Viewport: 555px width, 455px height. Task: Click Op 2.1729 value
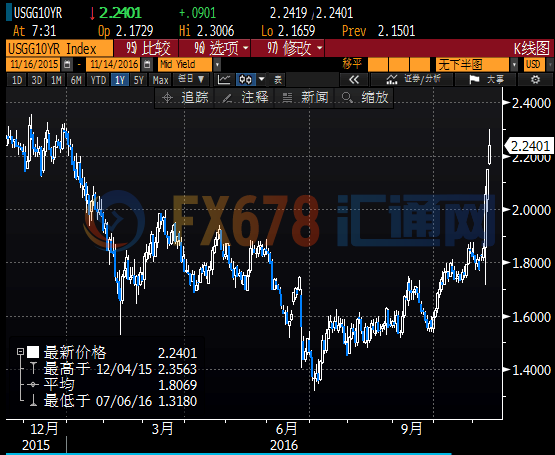135,31
